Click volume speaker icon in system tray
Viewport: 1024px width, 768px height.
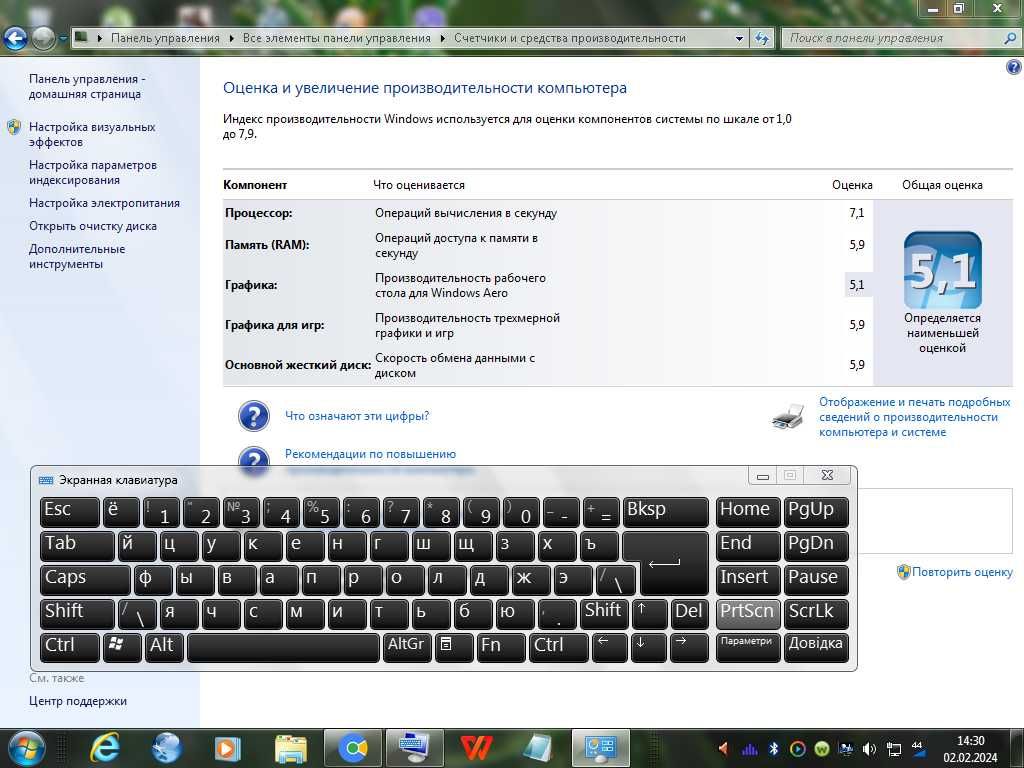tap(869, 749)
